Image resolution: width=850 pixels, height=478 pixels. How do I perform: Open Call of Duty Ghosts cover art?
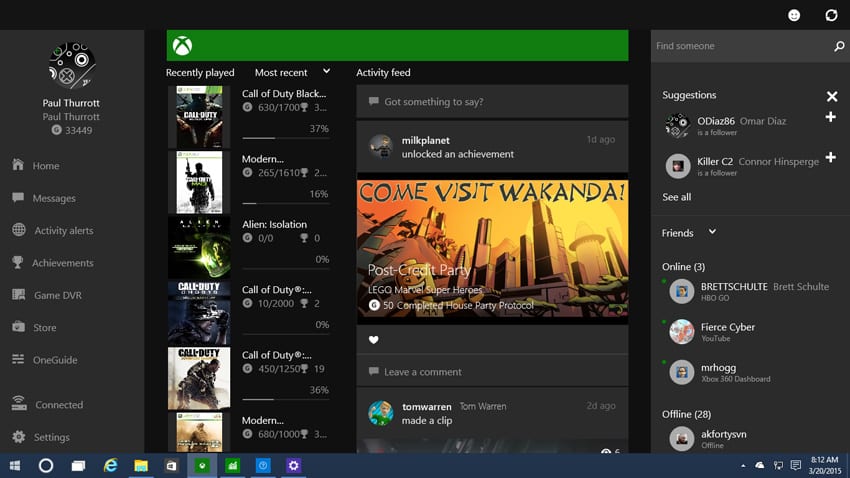pos(199,313)
